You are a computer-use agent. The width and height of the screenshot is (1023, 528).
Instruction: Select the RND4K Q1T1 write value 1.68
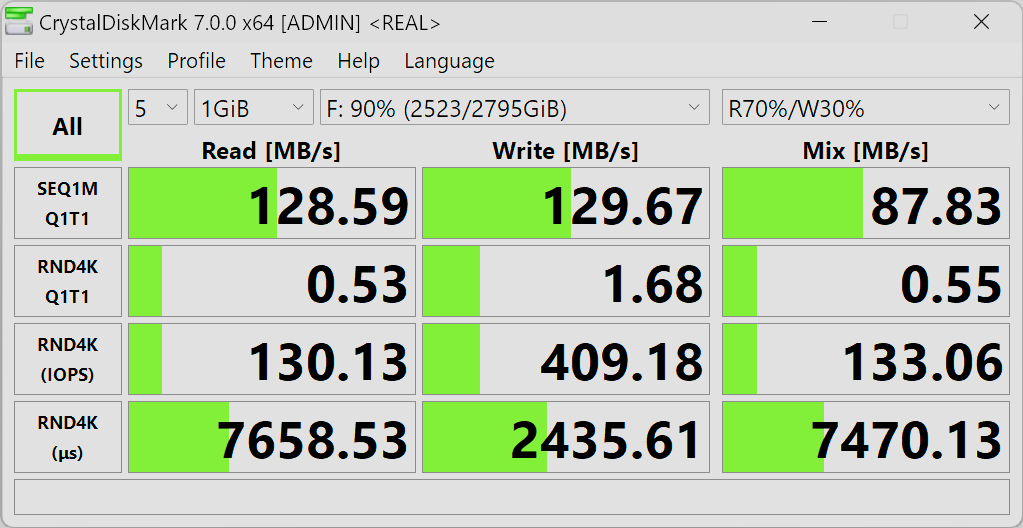(566, 281)
